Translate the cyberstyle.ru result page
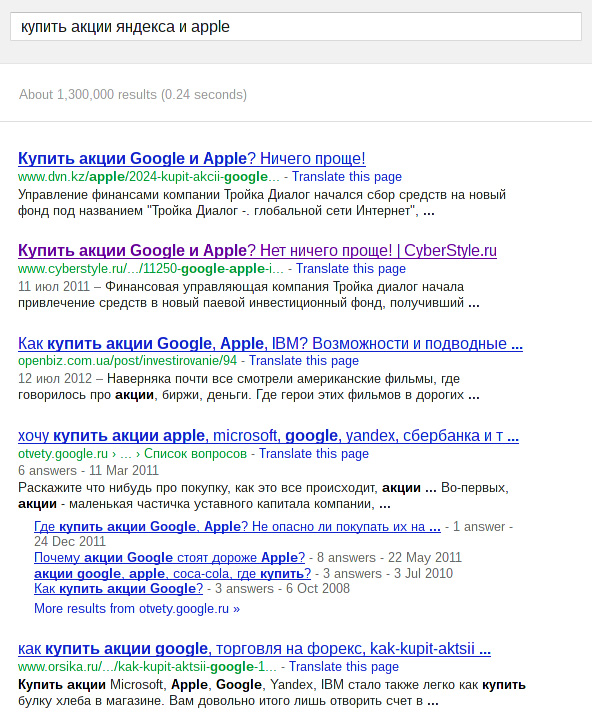Image resolution: width=592 pixels, height=721 pixels. click(x=351, y=269)
